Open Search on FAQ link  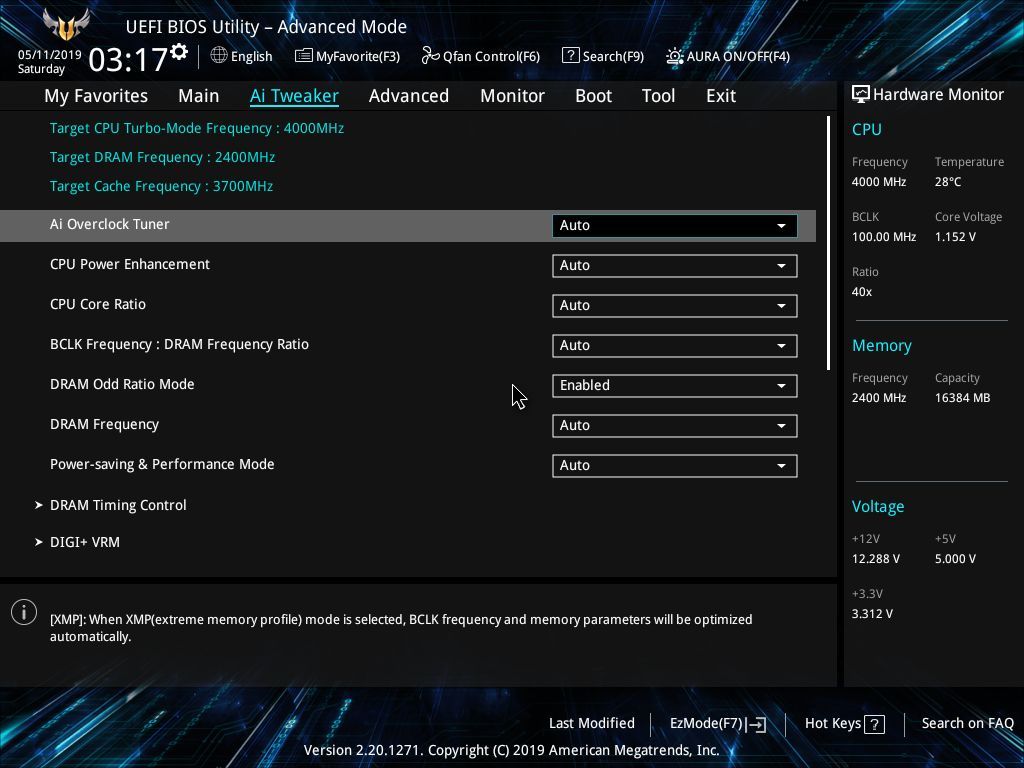(967, 723)
